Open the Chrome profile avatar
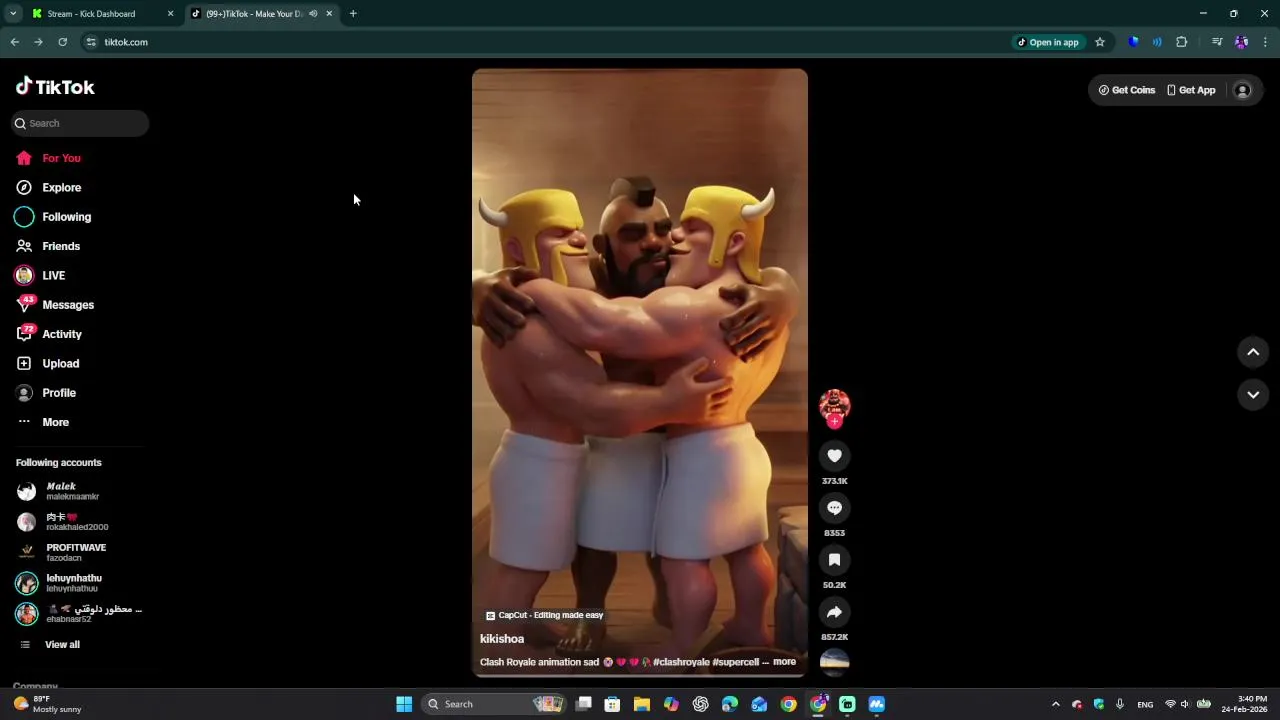 pos(1241,42)
